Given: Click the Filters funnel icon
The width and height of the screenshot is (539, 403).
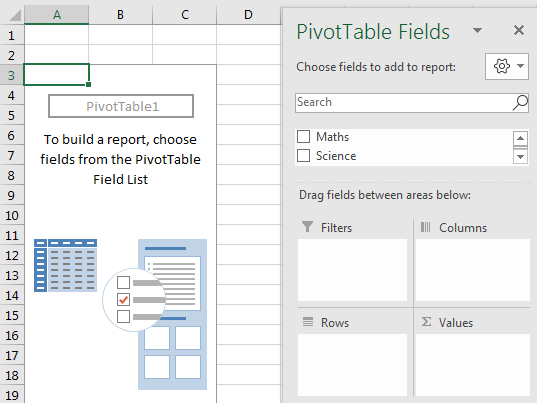Looking at the screenshot, I should point(307,227).
